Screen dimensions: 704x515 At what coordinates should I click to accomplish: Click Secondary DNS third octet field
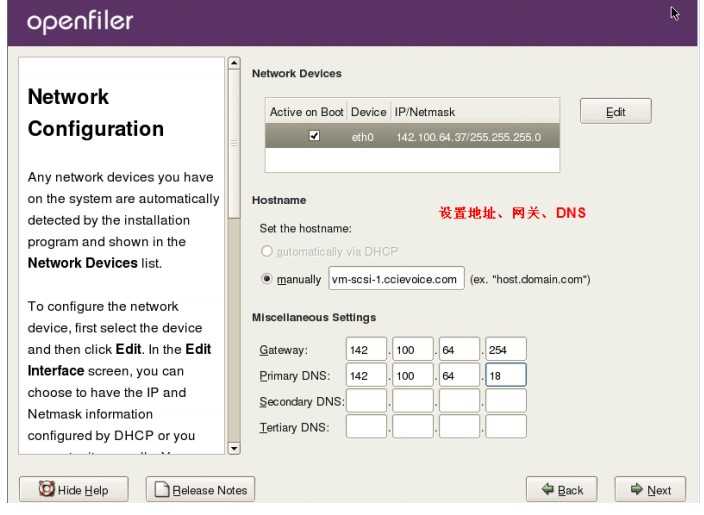tap(459, 401)
